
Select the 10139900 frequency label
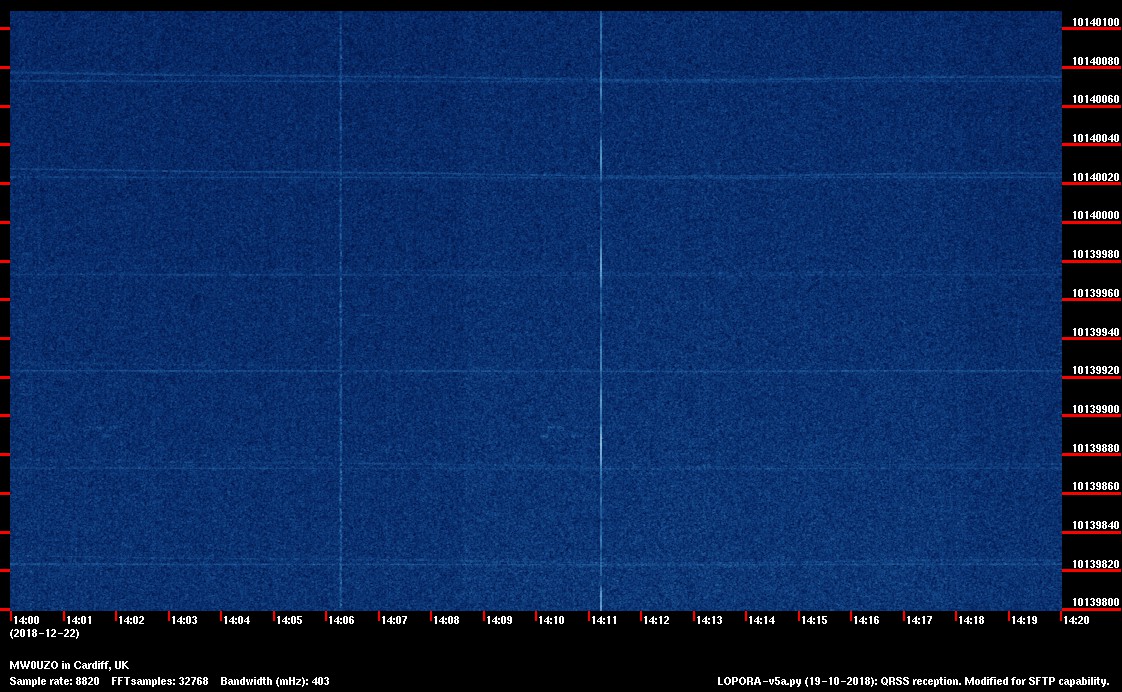(x=1095, y=409)
